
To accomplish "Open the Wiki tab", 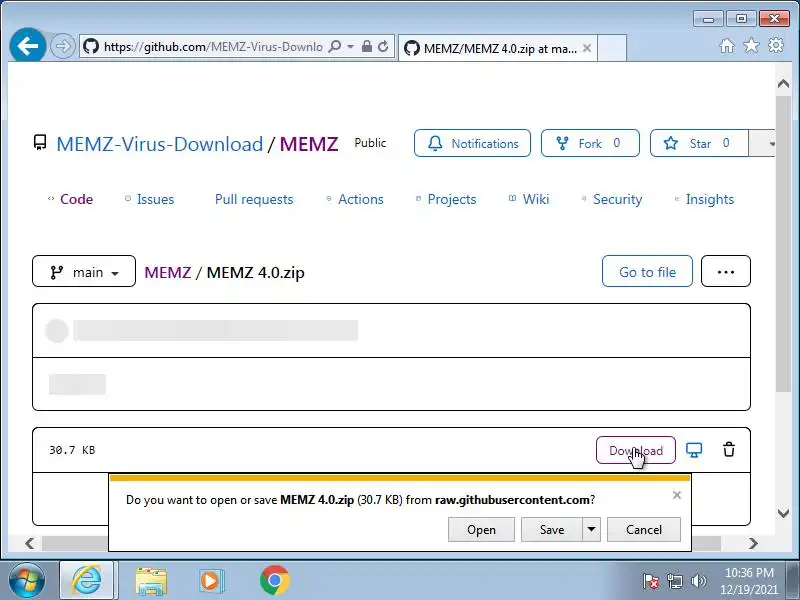I will [529, 199].
